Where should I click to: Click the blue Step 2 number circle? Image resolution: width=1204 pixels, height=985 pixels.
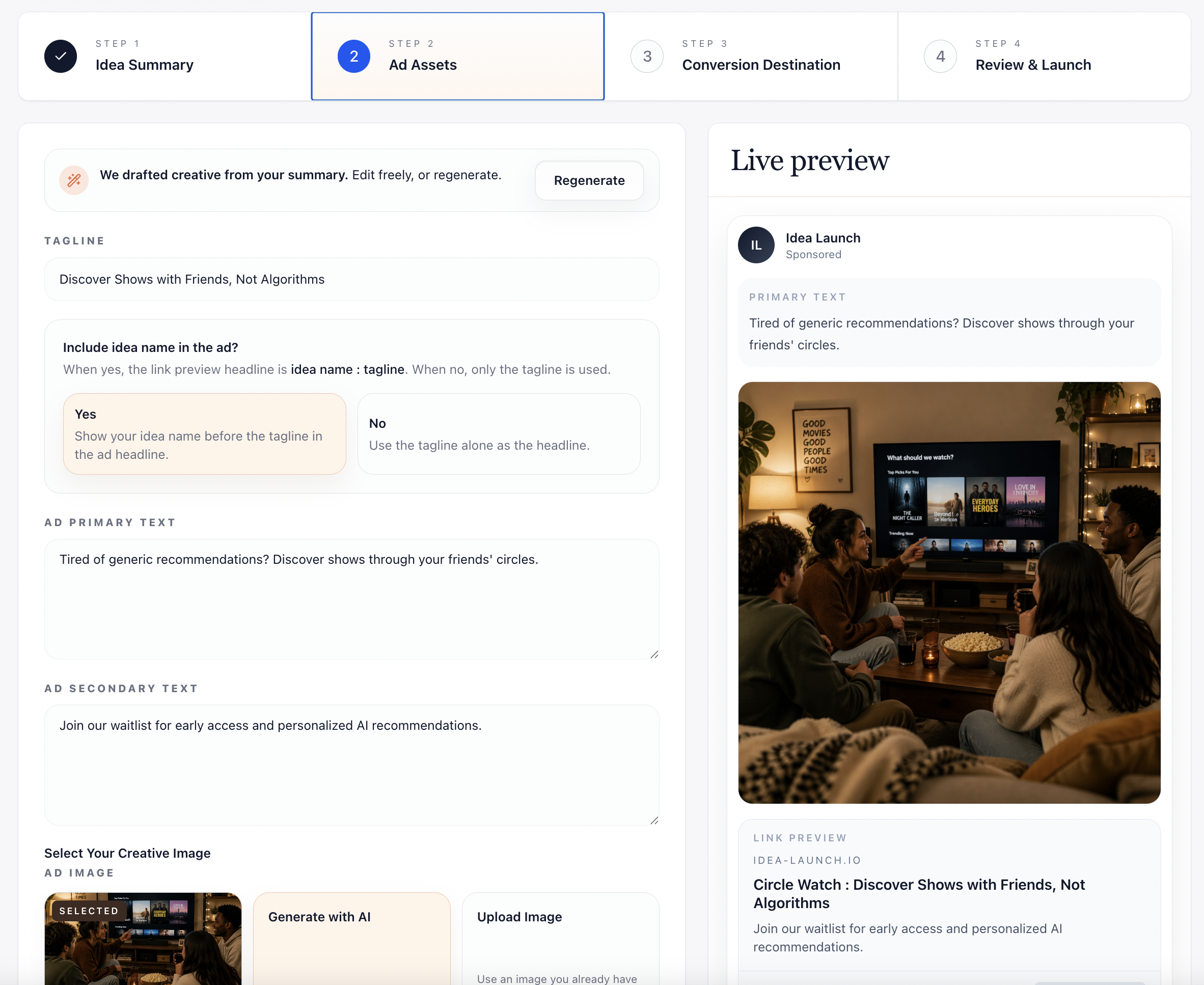pos(354,56)
